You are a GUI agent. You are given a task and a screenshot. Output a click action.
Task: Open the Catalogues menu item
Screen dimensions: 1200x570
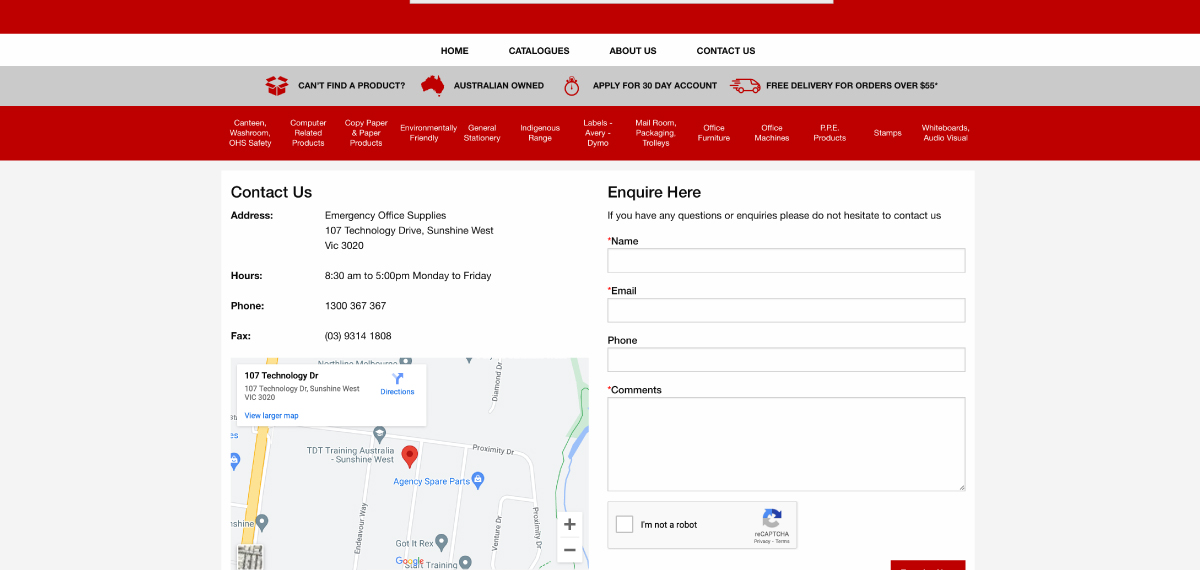tap(539, 51)
